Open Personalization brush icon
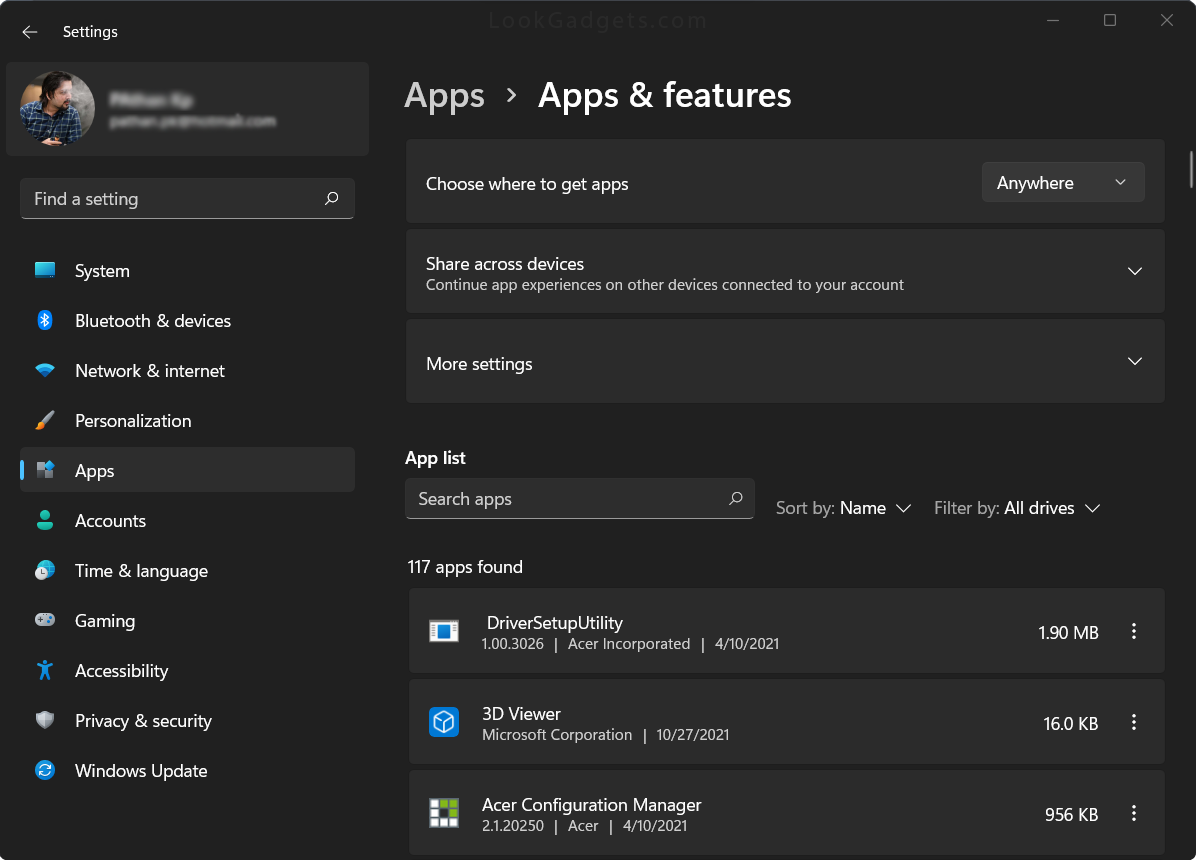Viewport: 1196px width, 860px height. (45, 420)
